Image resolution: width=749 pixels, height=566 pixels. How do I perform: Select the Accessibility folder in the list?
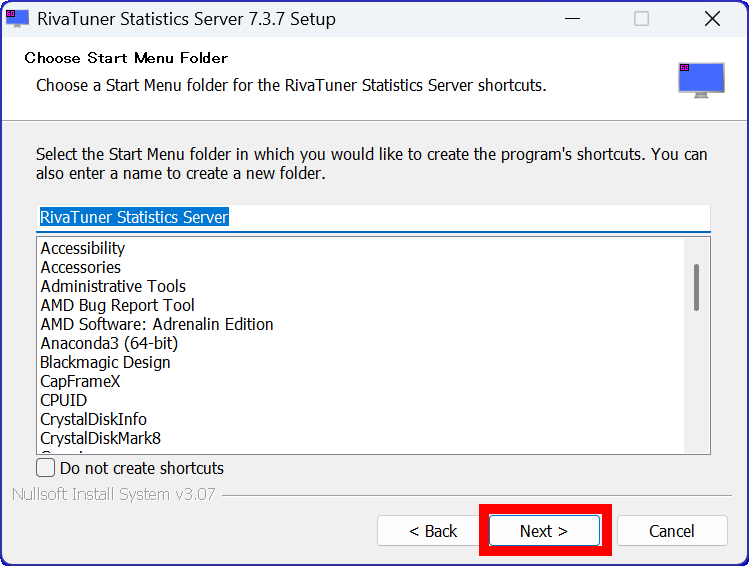pyautogui.click(x=83, y=248)
